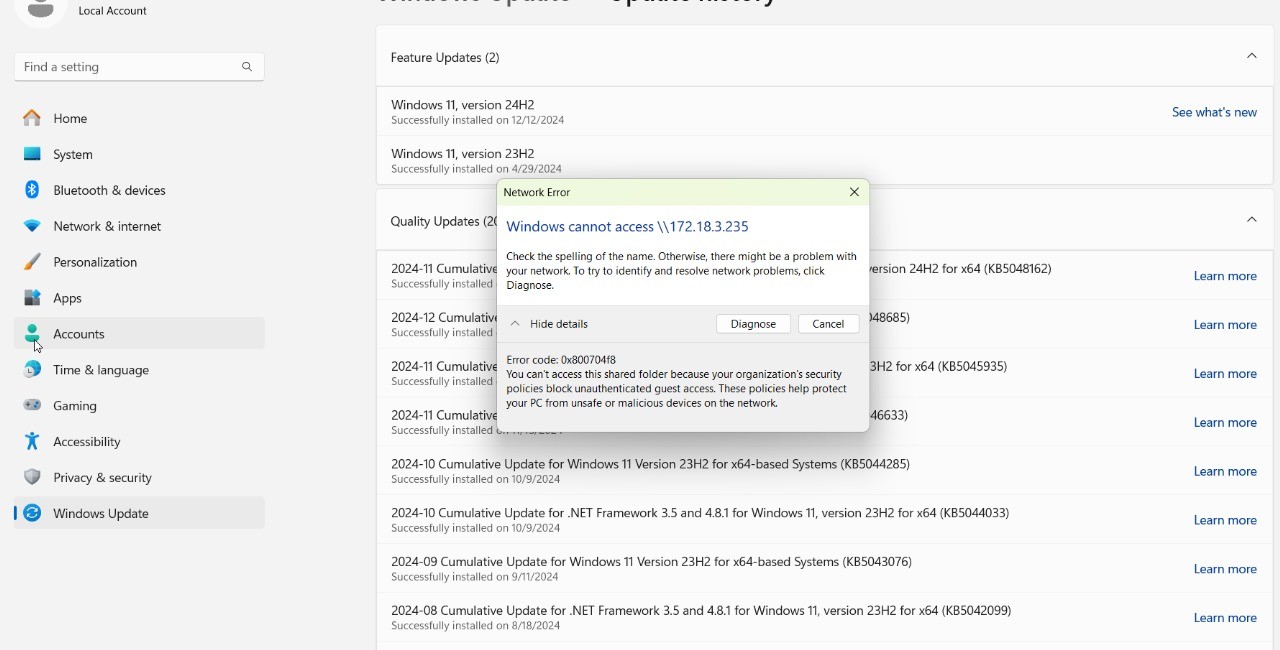Select Accounts label in the sidebar
1280x650 pixels.
coord(79,334)
